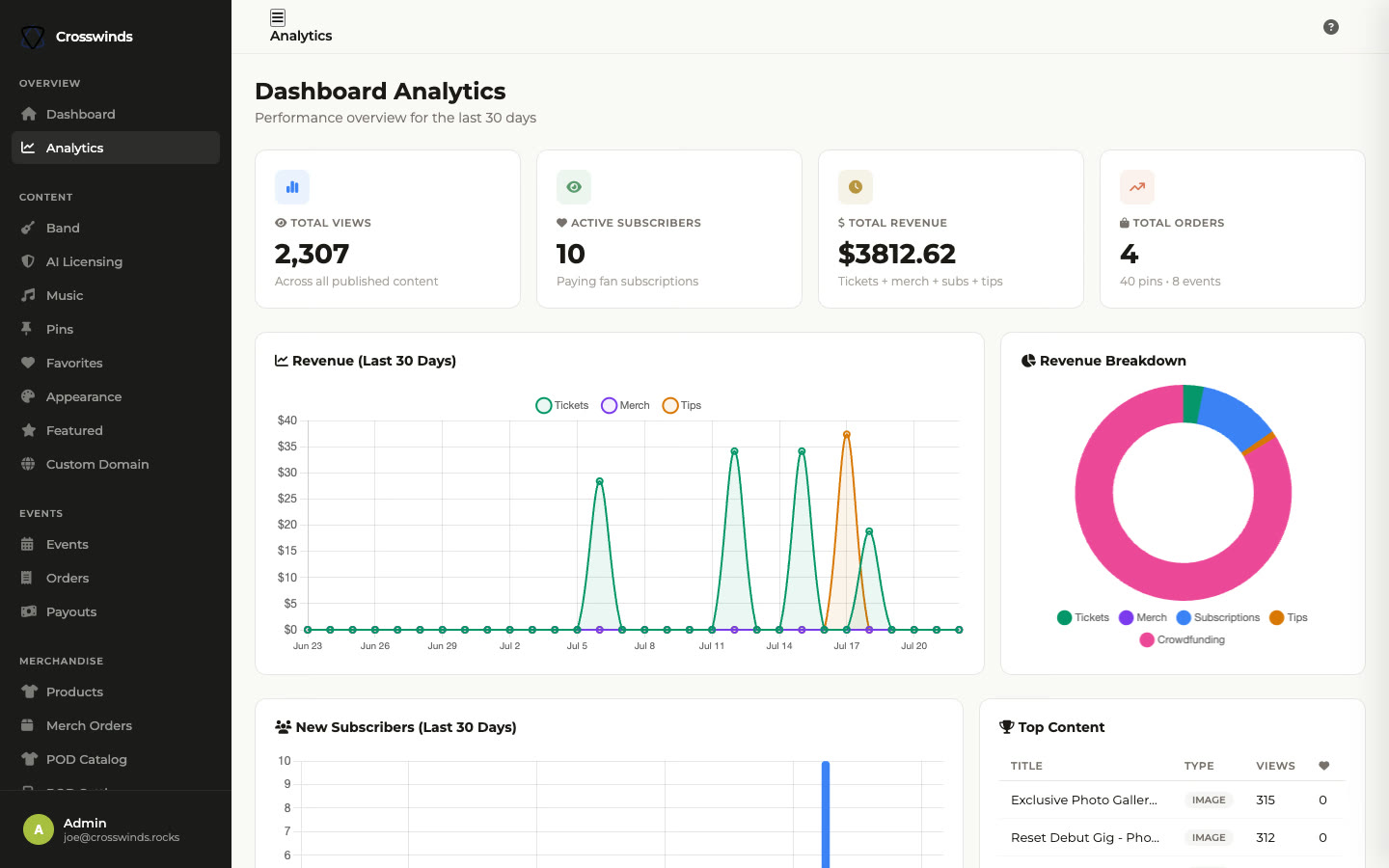Open the POD Catalog link

(x=116, y=759)
